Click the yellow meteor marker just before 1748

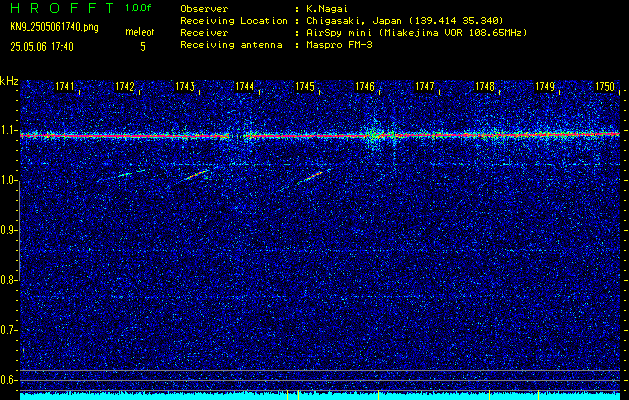[x=489, y=395]
